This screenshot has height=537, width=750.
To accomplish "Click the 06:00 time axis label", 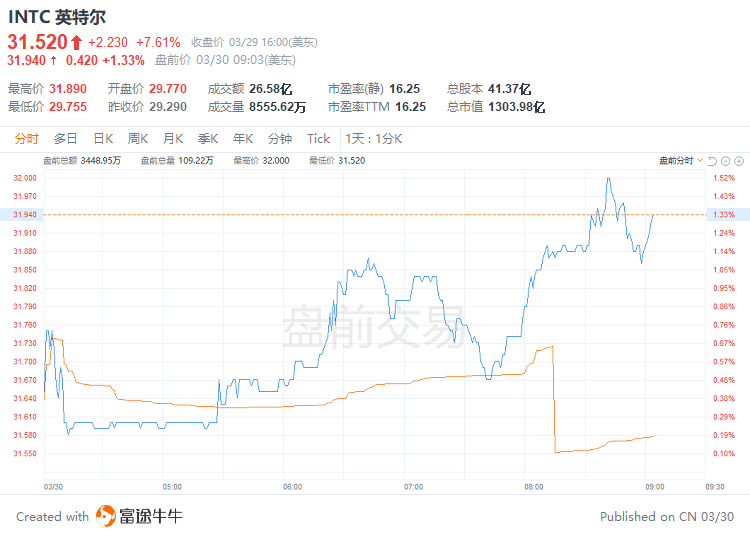I will click(x=293, y=487).
